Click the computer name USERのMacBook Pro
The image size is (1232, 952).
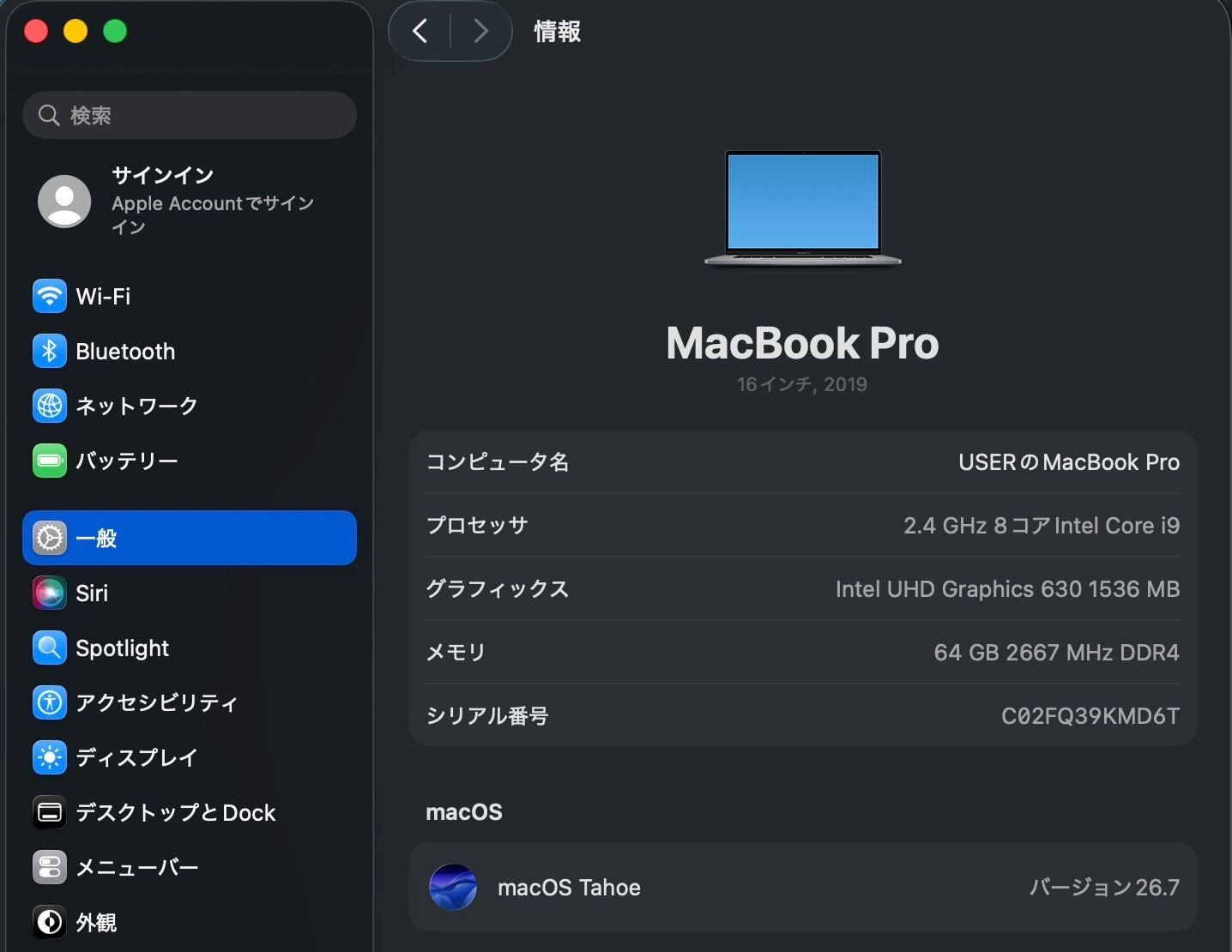[1069, 461]
